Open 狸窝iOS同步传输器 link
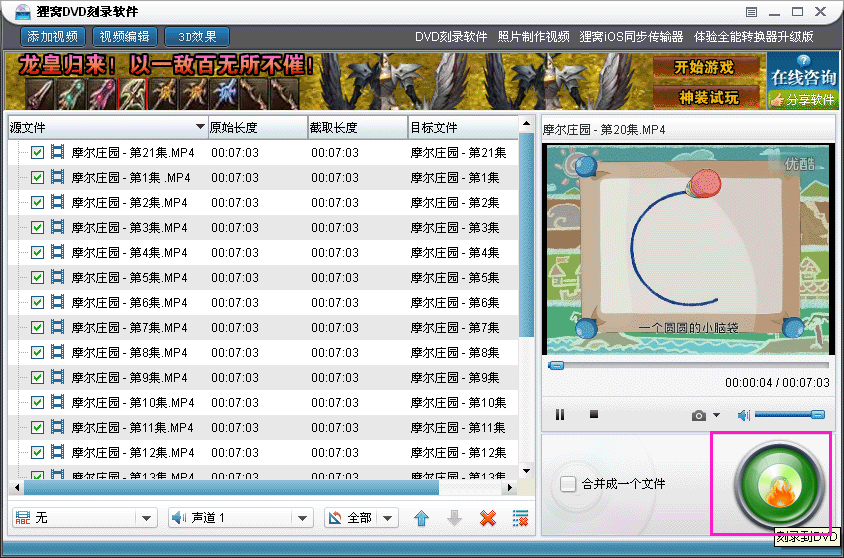 coord(631,37)
